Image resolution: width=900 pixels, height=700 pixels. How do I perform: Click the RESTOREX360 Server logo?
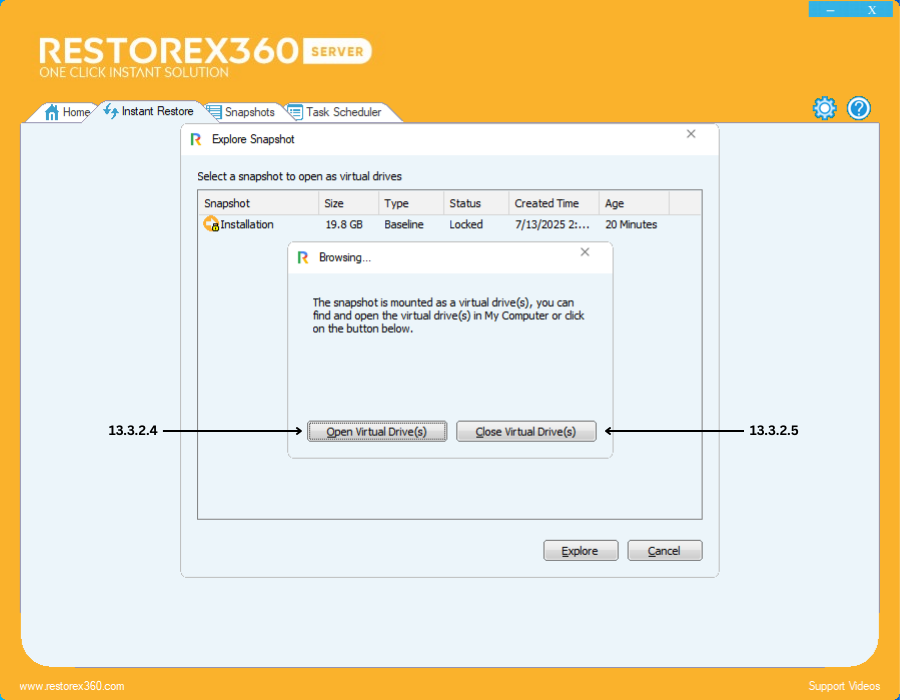(205, 57)
